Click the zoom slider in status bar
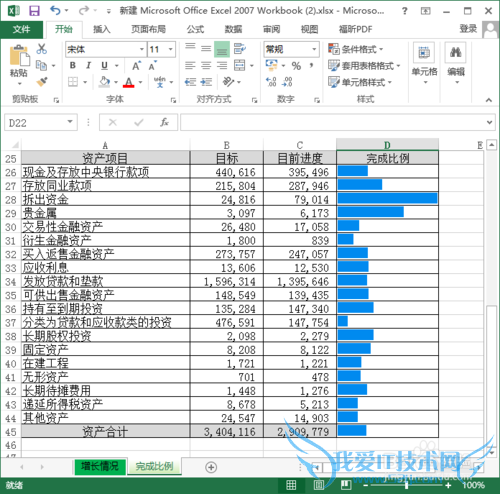The width and height of the screenshot is (500, 494). (x=406, y=485)
